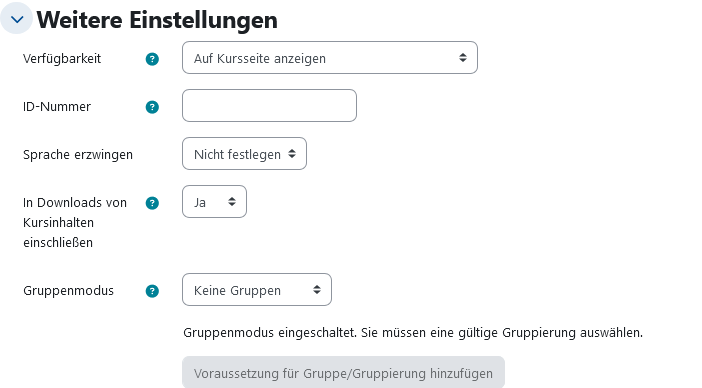Click the In Downloads von Kursinhalten einschließen label
This screenshot has height=388, width=702.
tap(75, 222)
